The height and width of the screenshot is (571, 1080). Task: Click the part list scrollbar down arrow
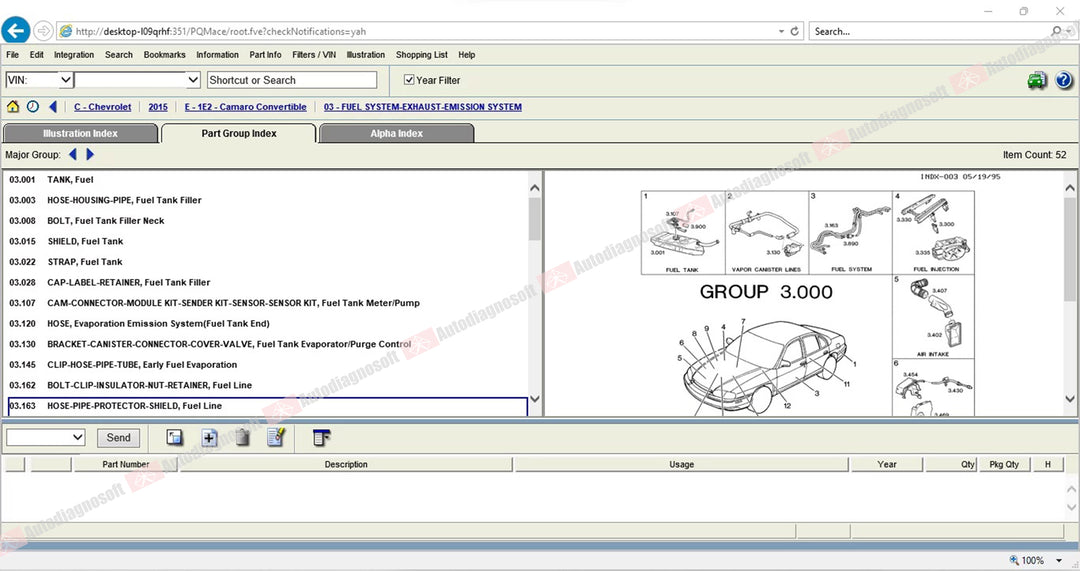(534, 399)
